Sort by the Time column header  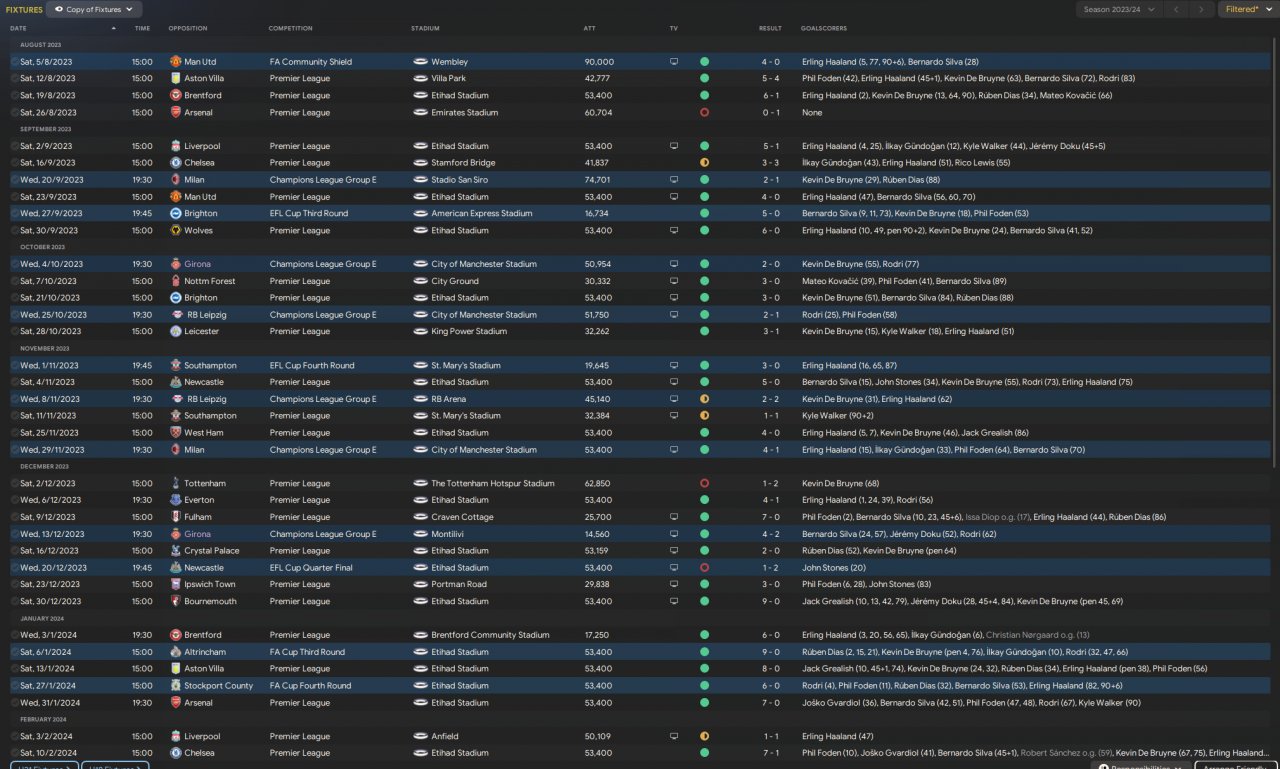[142, 28]
